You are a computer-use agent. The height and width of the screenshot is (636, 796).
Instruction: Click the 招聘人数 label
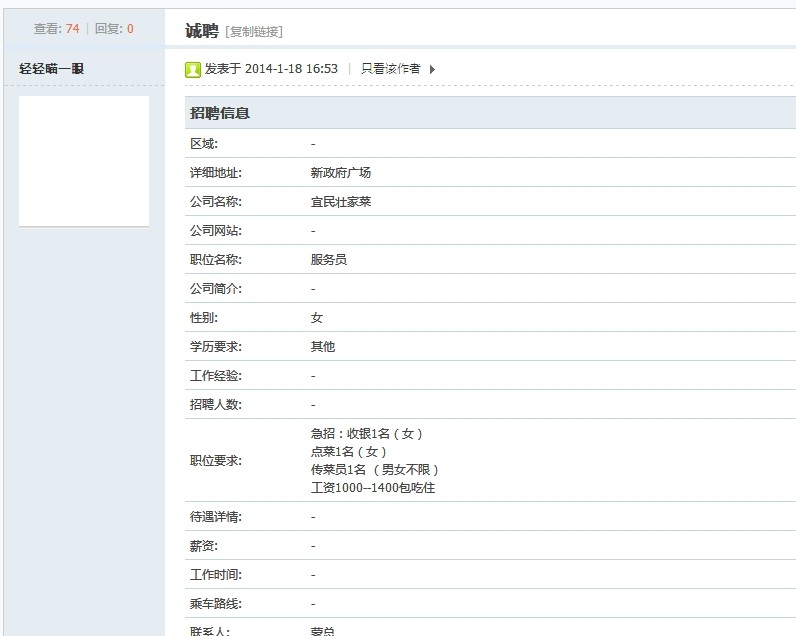coord(216,405)
